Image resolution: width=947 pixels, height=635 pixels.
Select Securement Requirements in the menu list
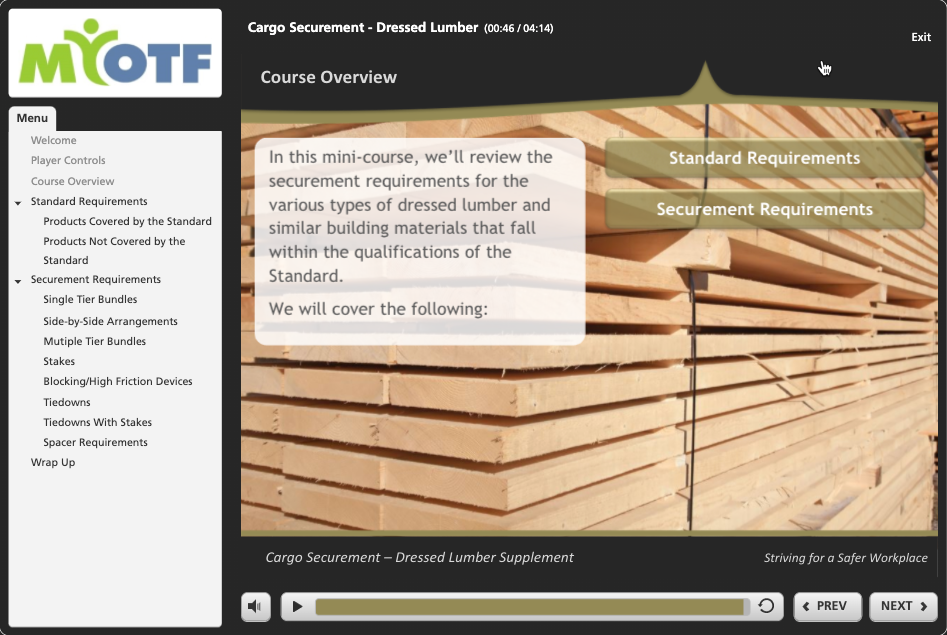[95, 279]
